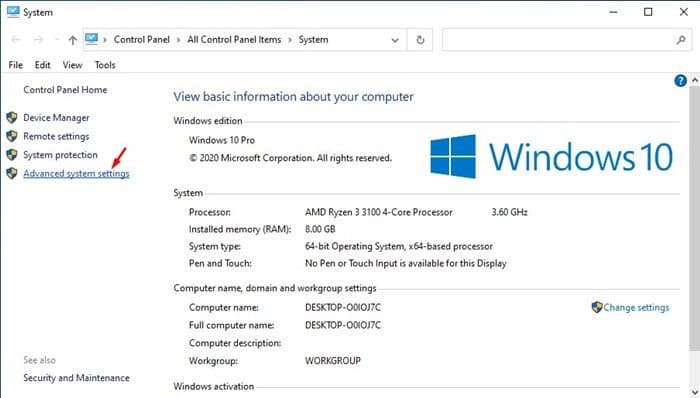
Task: Click the 3.60 GHz value
Action: click(x=509, y=212)
